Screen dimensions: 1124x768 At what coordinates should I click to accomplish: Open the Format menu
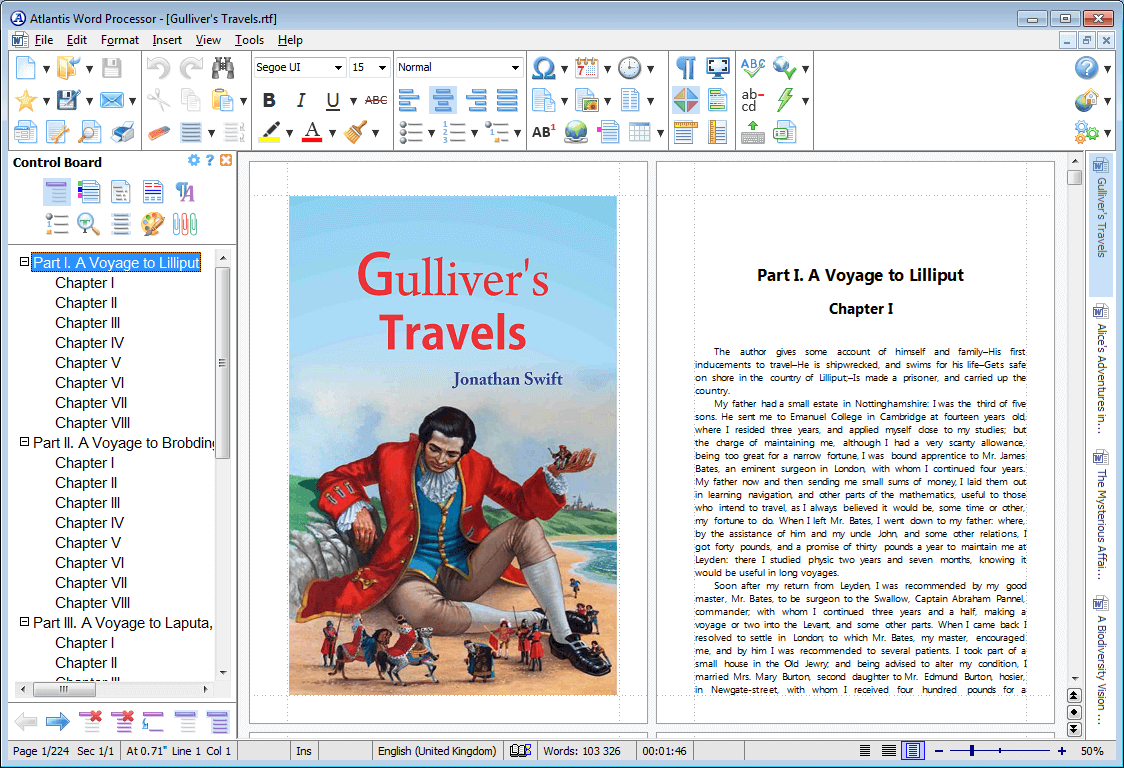(x=119, y=40)
